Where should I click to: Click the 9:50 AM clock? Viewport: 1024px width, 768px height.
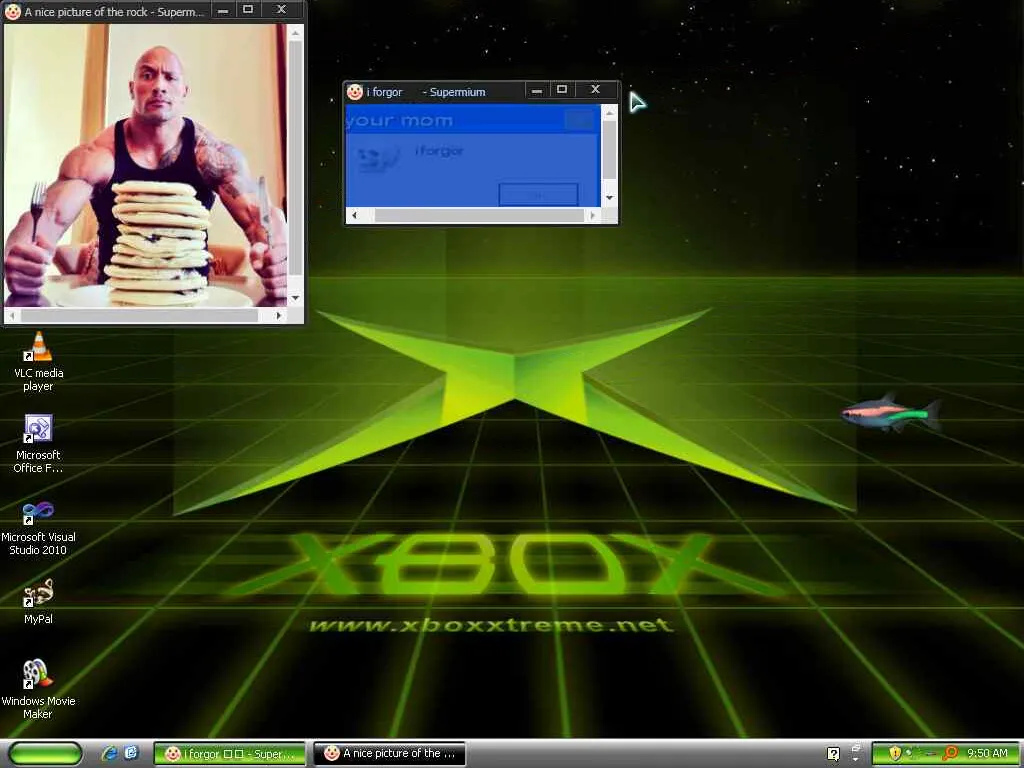pyautogui.click(x=987, y=753)
